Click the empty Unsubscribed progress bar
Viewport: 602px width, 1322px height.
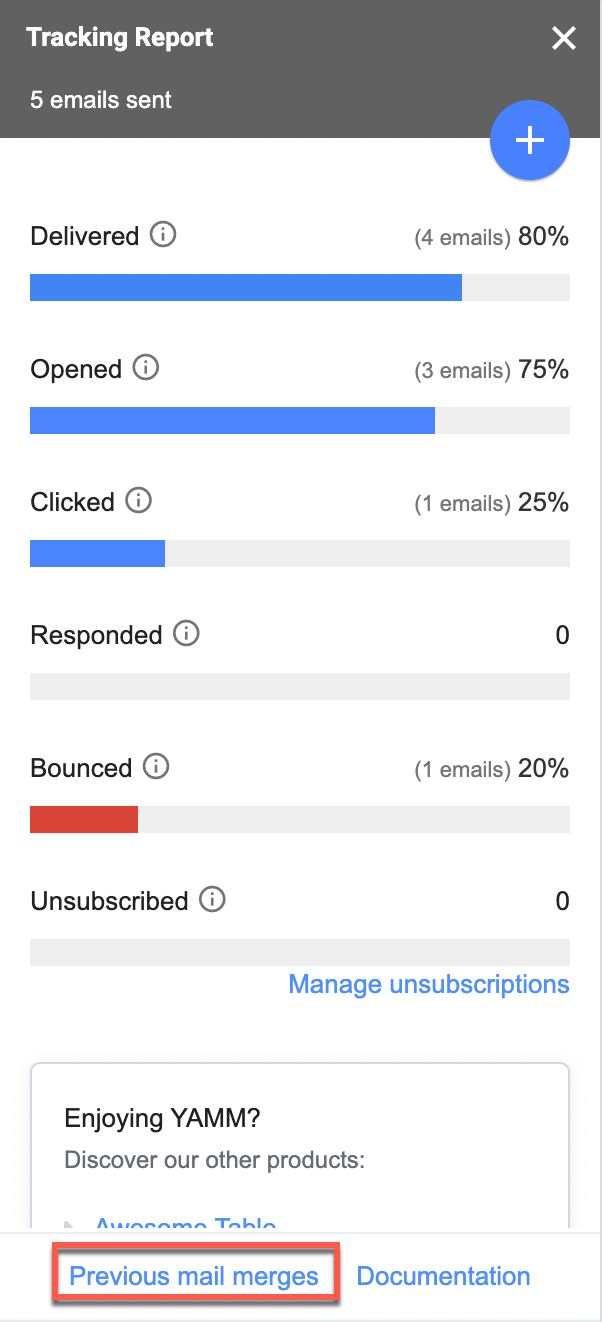[x=300, y=951]
